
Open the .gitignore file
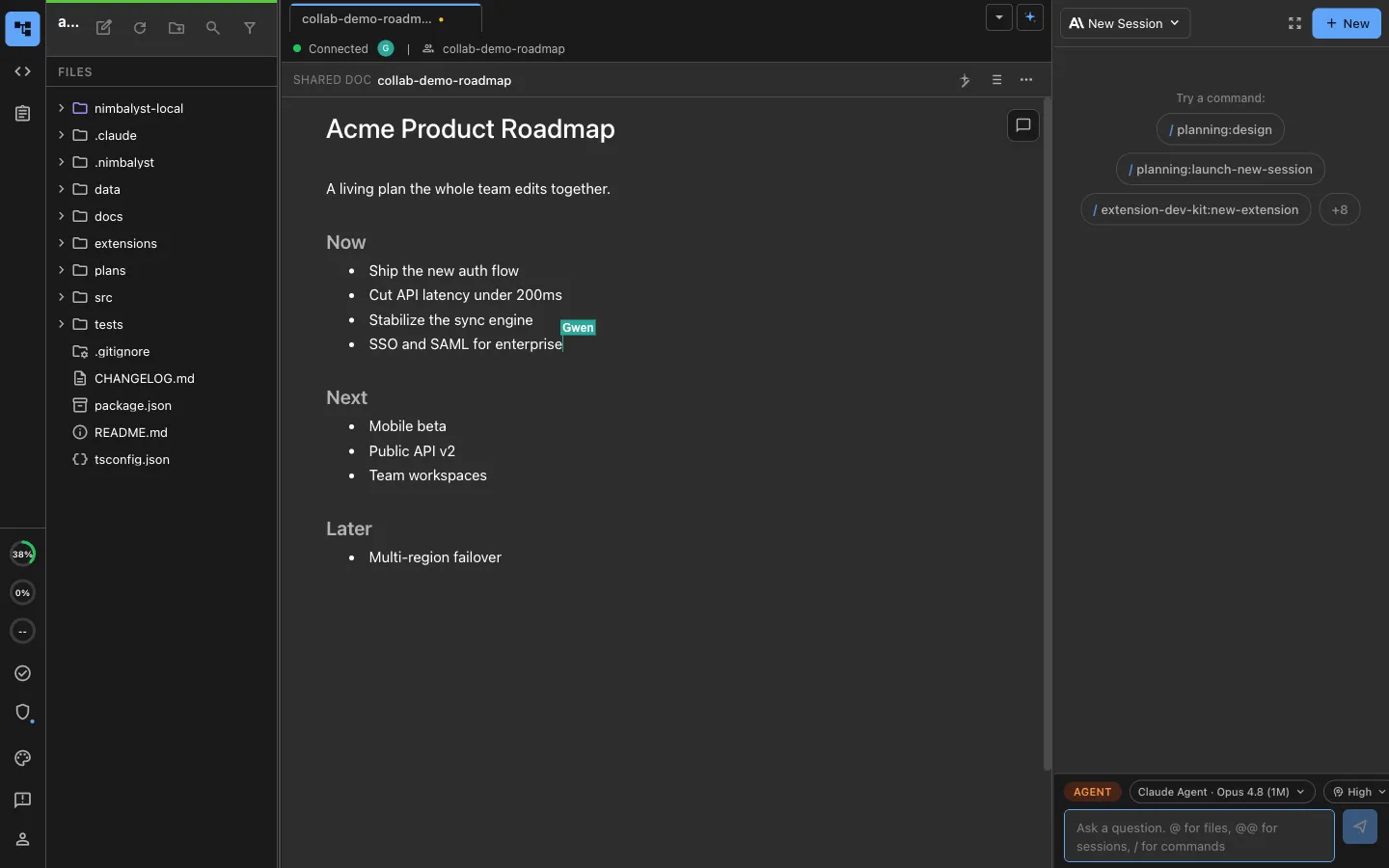click(161, 351)
